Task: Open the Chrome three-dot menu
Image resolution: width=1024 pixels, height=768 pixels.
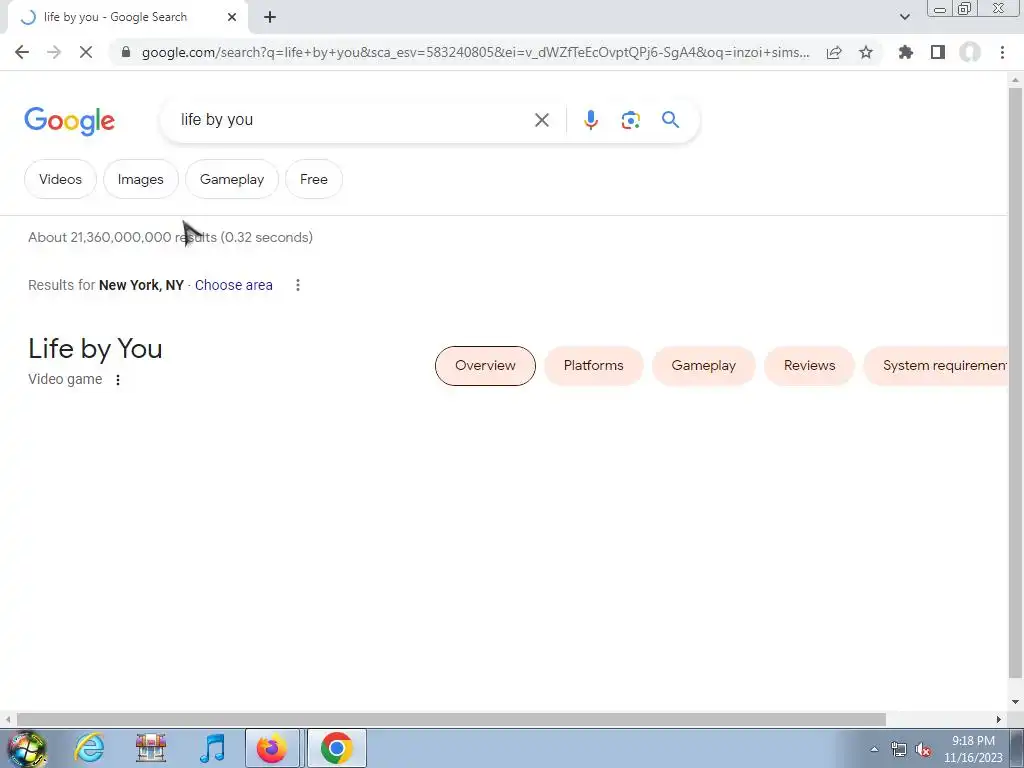Action: point(1002,52)
